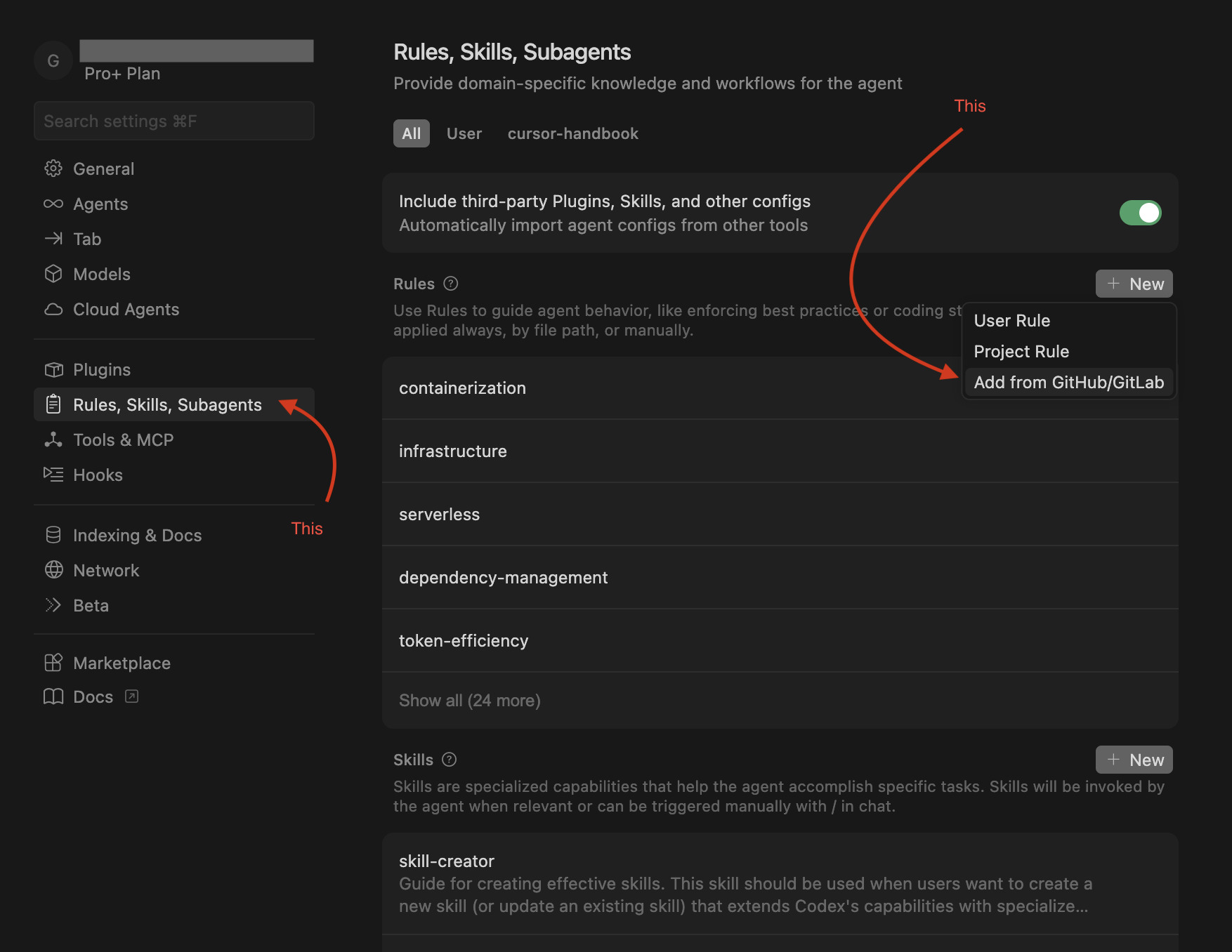The height and width of the screenshot is (952, 1232).
Task: Disable third-party plugins import toggle
Action: tap(1140, 213)
